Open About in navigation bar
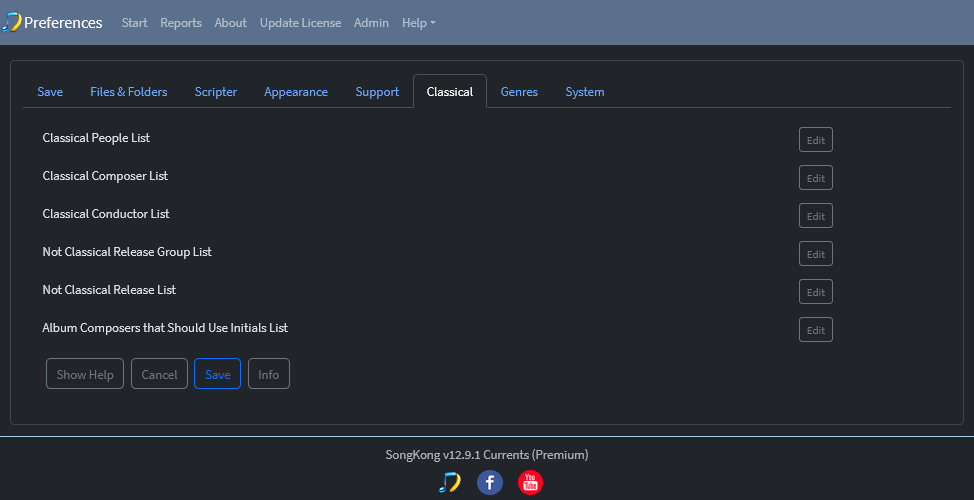 tap(230, 22)
